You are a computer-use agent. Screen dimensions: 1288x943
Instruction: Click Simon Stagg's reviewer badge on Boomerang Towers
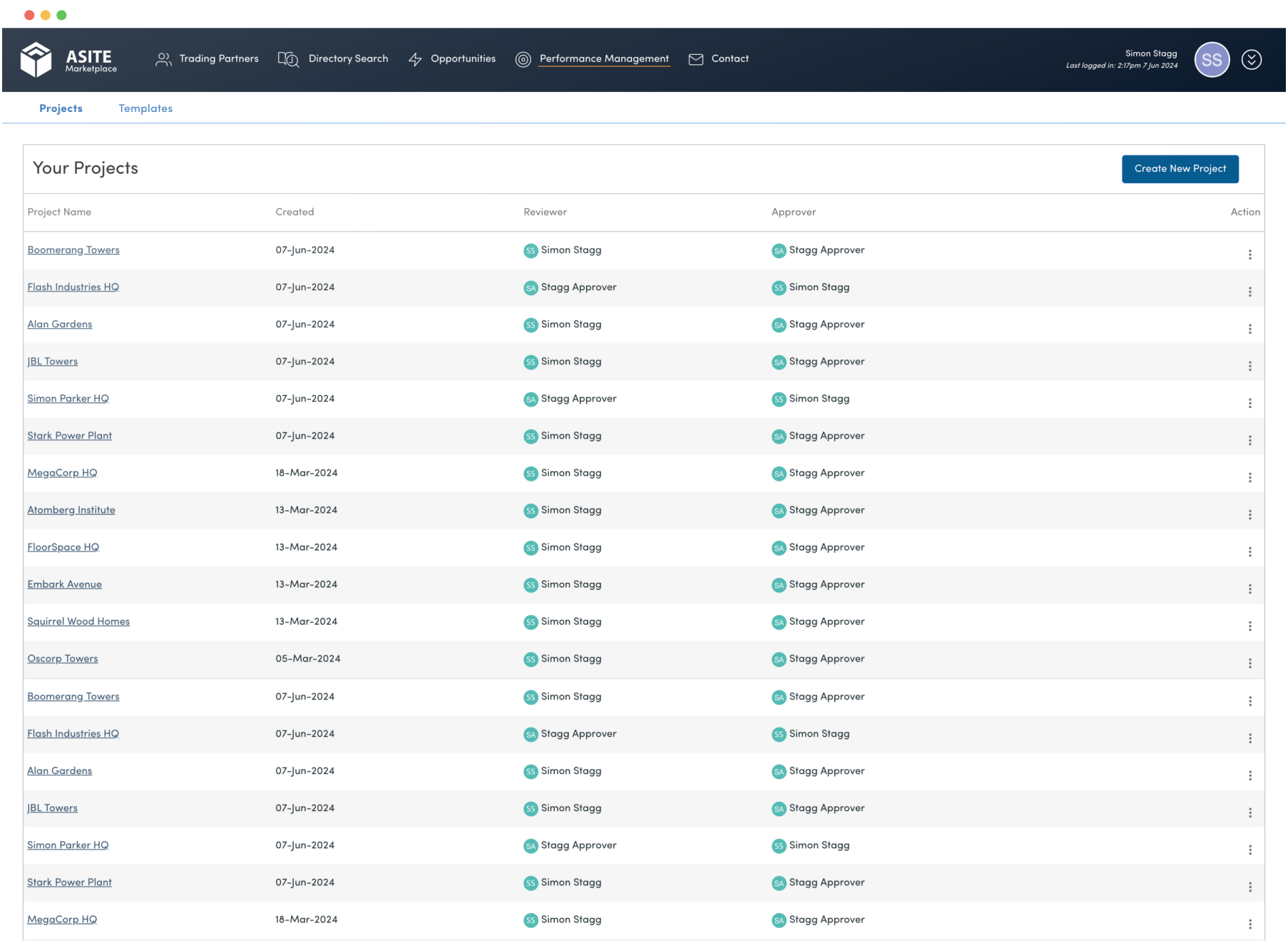click(x=531, y=250)
